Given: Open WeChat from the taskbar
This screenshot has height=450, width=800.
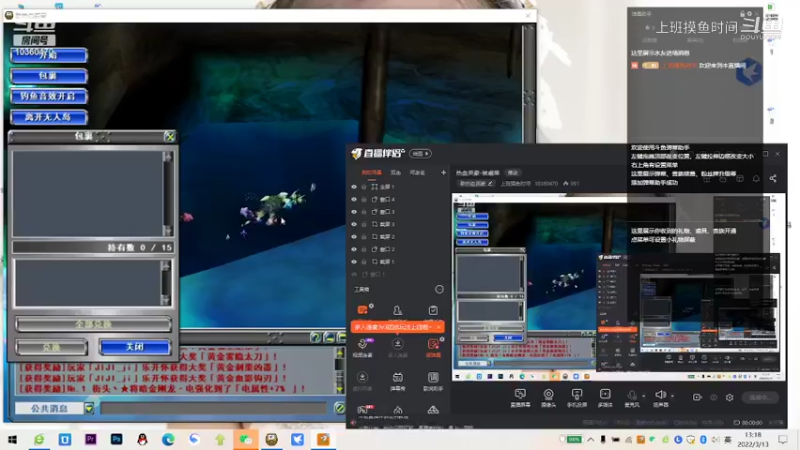Looking at the screenshot, I should (x=245, y=439).
